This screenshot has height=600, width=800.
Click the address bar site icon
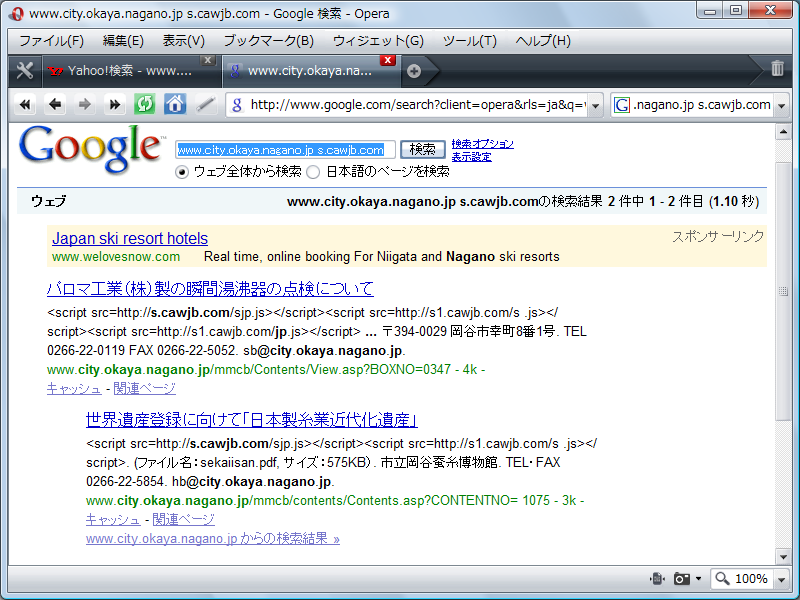[237, 105]
